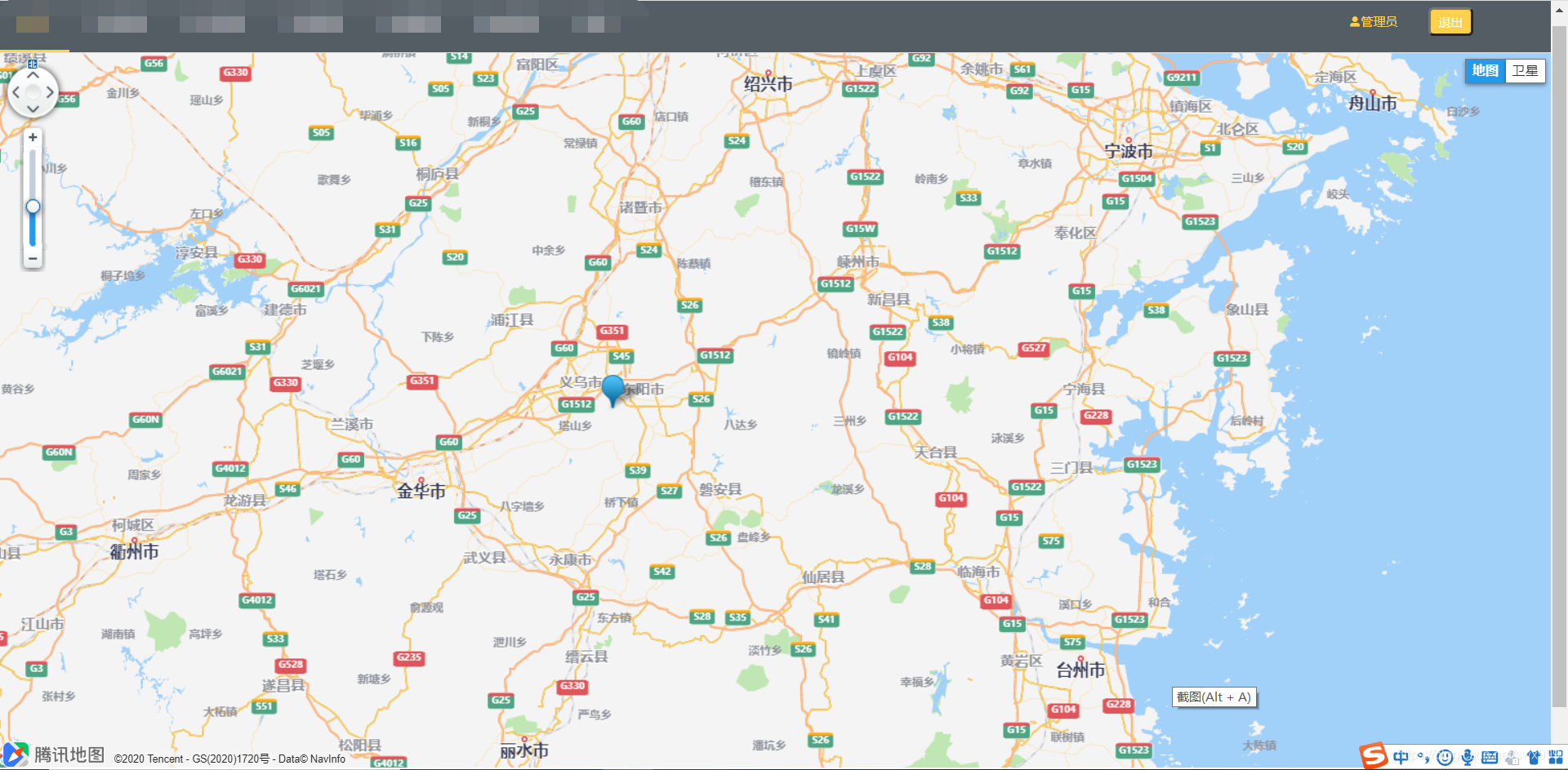Image resolution: width=1568 pixels, height=770 pixels.
Task: Click the 诸暨市 label on map
Action: (x=640, y=207)
